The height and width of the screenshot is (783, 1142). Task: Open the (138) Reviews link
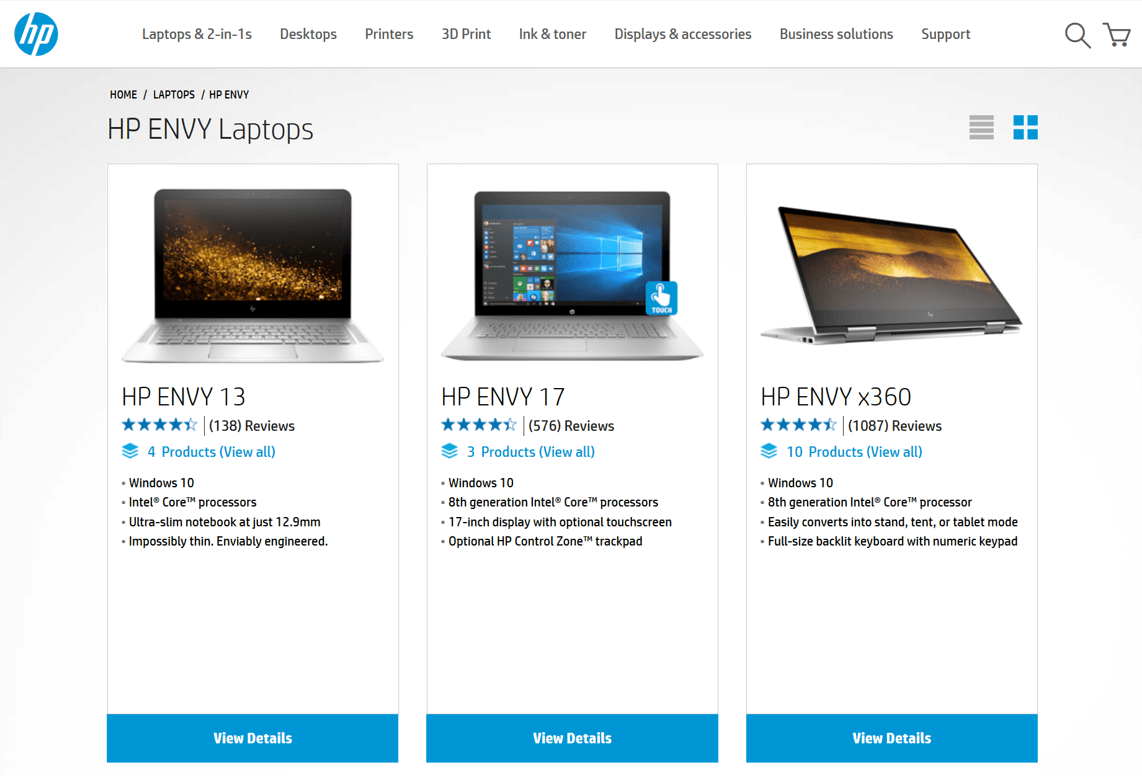point(252,426)
